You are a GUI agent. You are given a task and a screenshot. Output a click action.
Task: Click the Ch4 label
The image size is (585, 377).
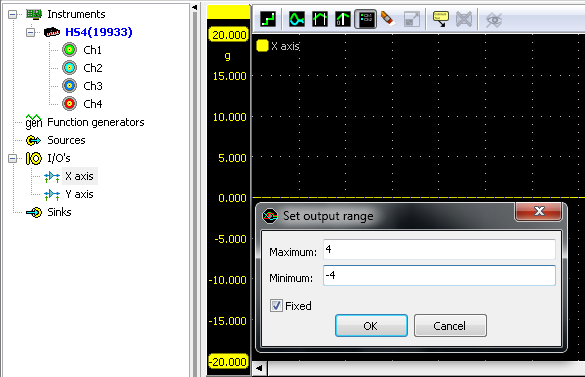point(93,103)
